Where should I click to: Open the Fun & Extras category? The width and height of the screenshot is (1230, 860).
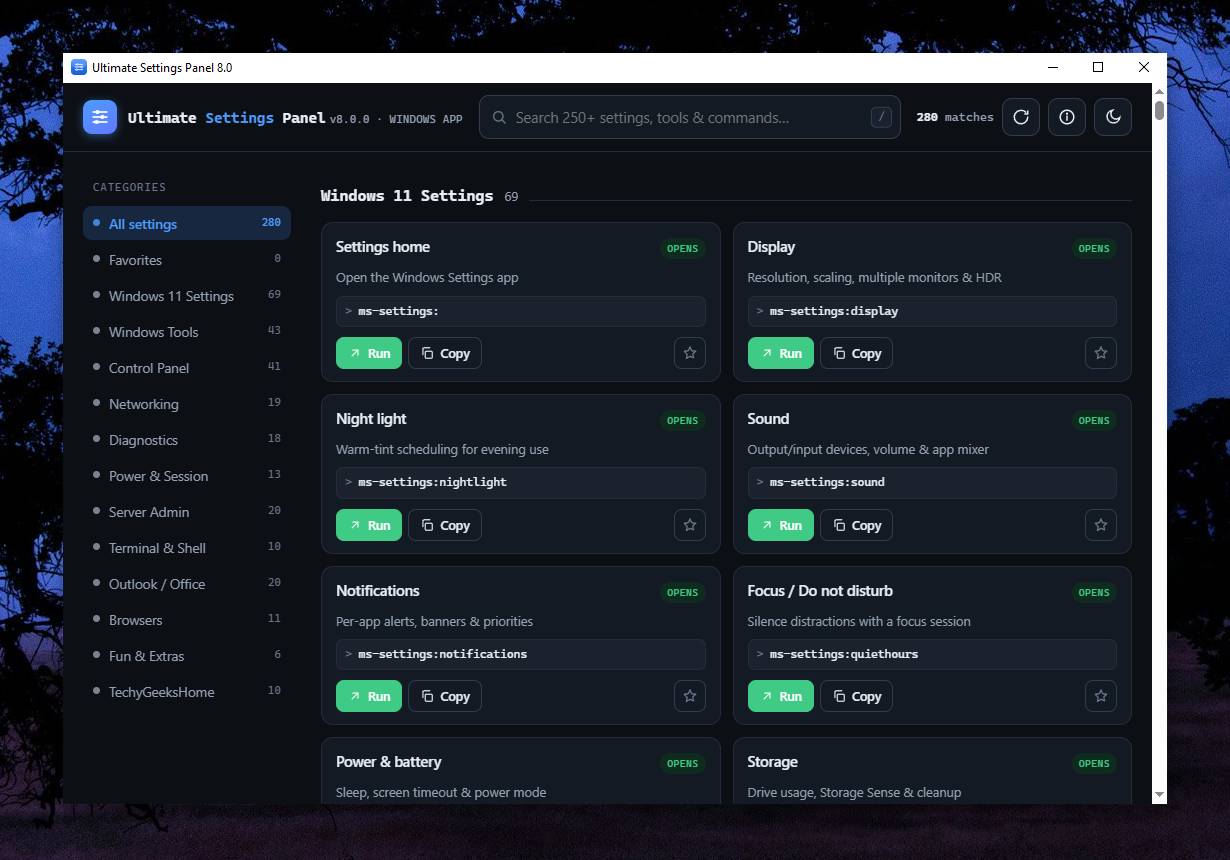pos(187,655)
